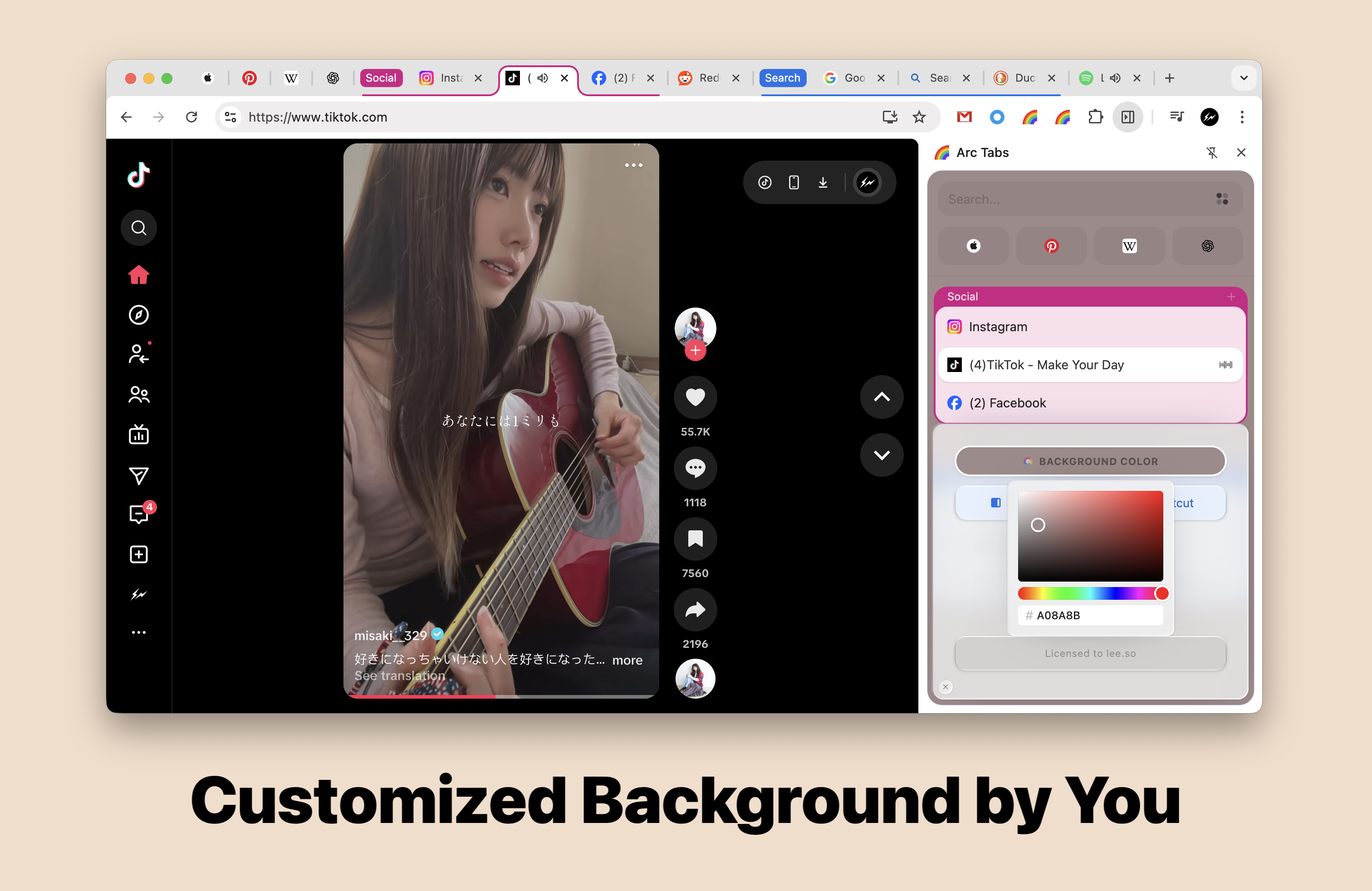Reload the TikTok page
This screenshot has height=891, width=1372.
click(191, 117)
